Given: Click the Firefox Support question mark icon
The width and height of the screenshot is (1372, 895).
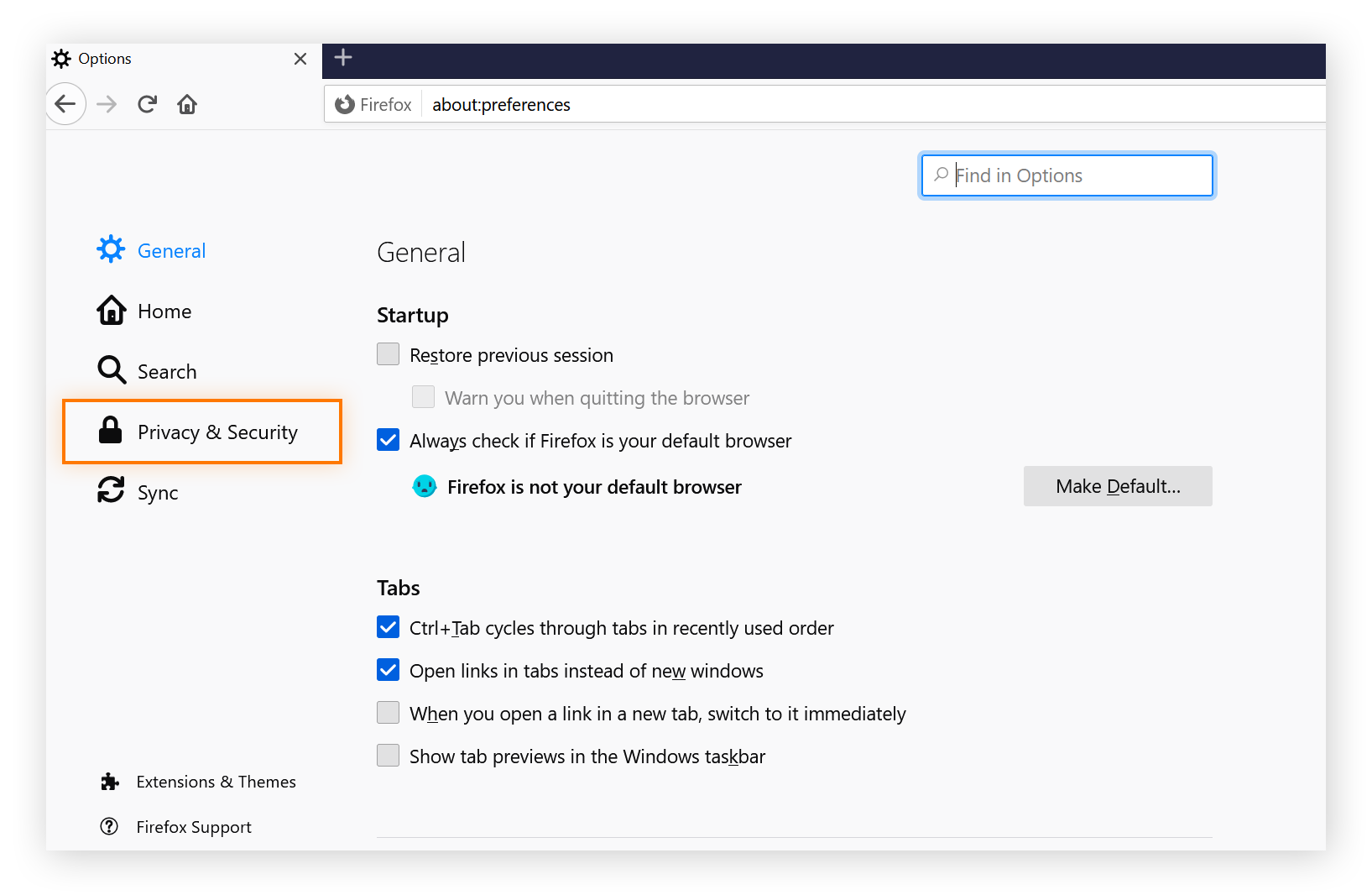Looking at the screenshot, I should pos(109,826).
